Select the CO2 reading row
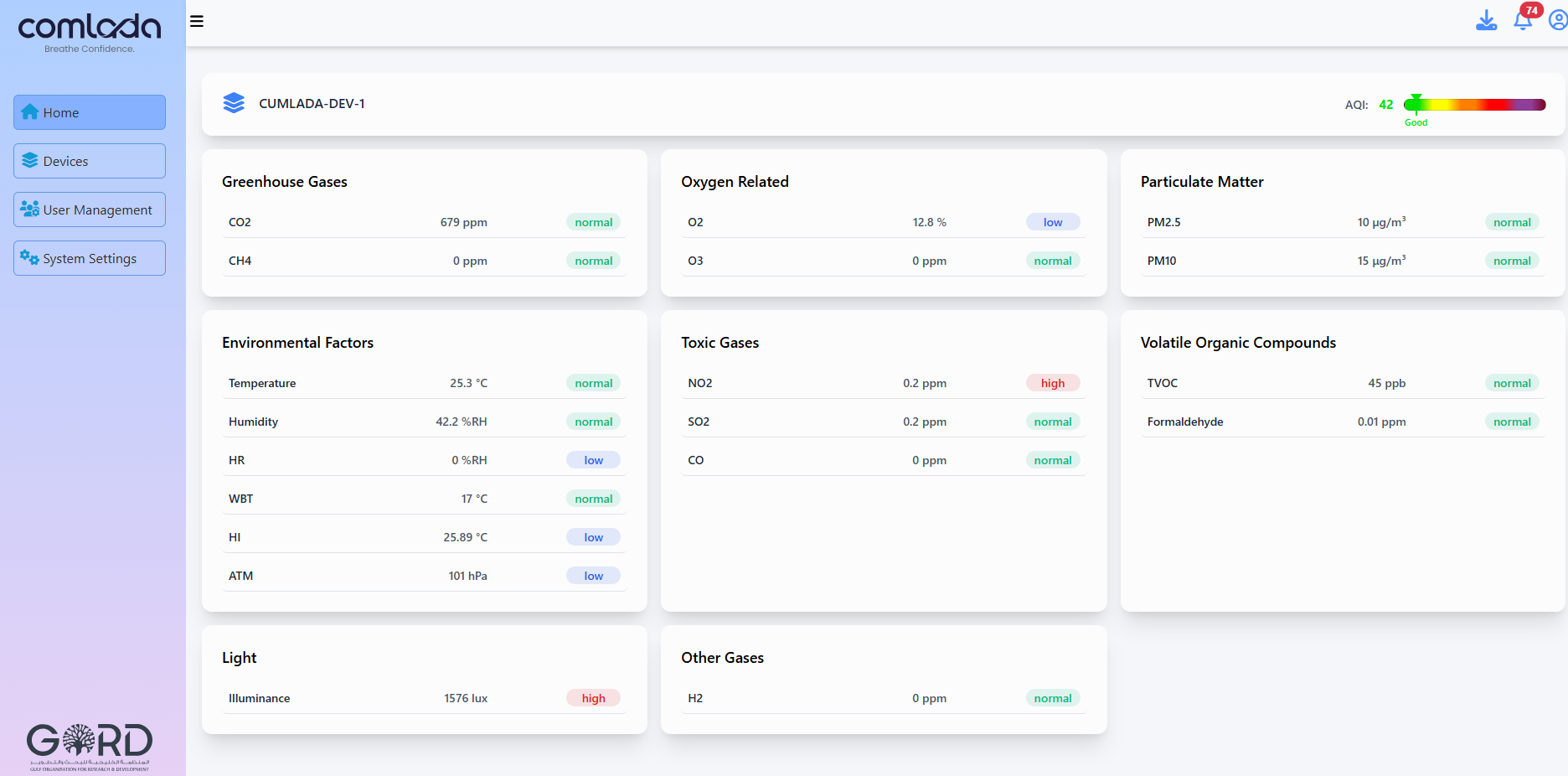Screen dimensions: 1568x776 point(424,222)
